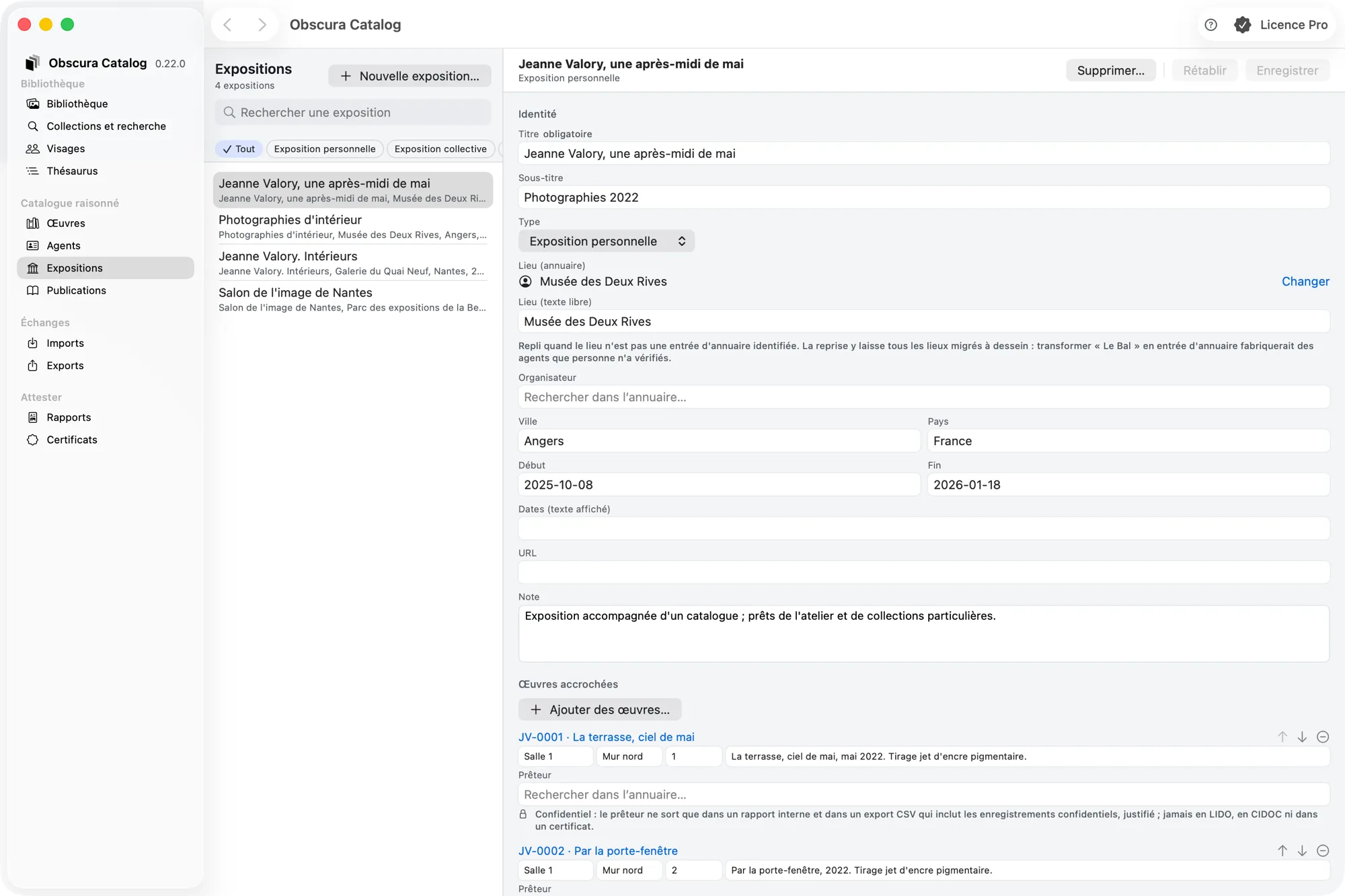The width and height of the screenshot is (1345, 896).
Task: Go to Œuvres in Catalogue raisonné
Action: point(106,223)
